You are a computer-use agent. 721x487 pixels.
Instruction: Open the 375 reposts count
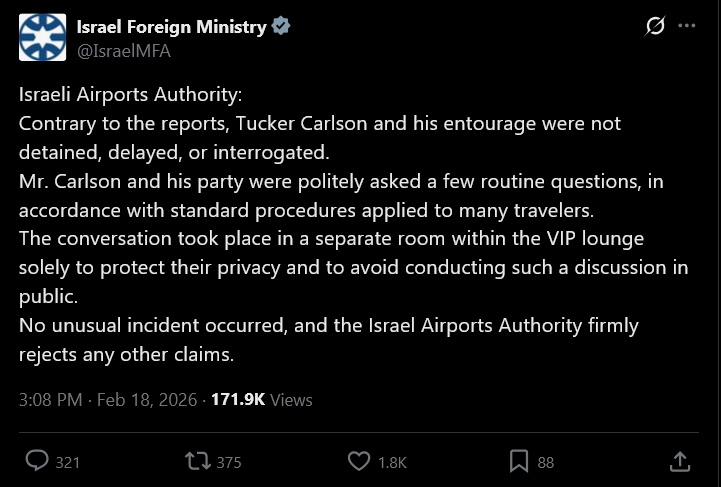pyautogui.click(x=229, y=462)
